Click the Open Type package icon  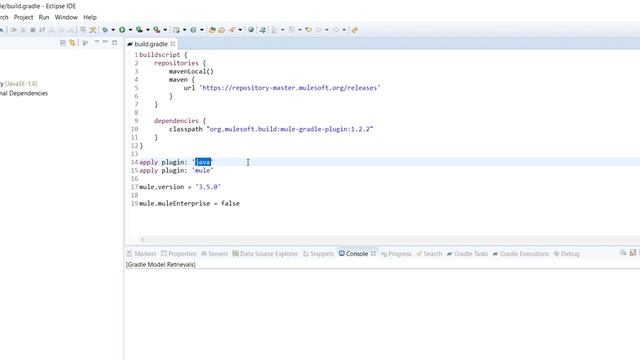212,30
